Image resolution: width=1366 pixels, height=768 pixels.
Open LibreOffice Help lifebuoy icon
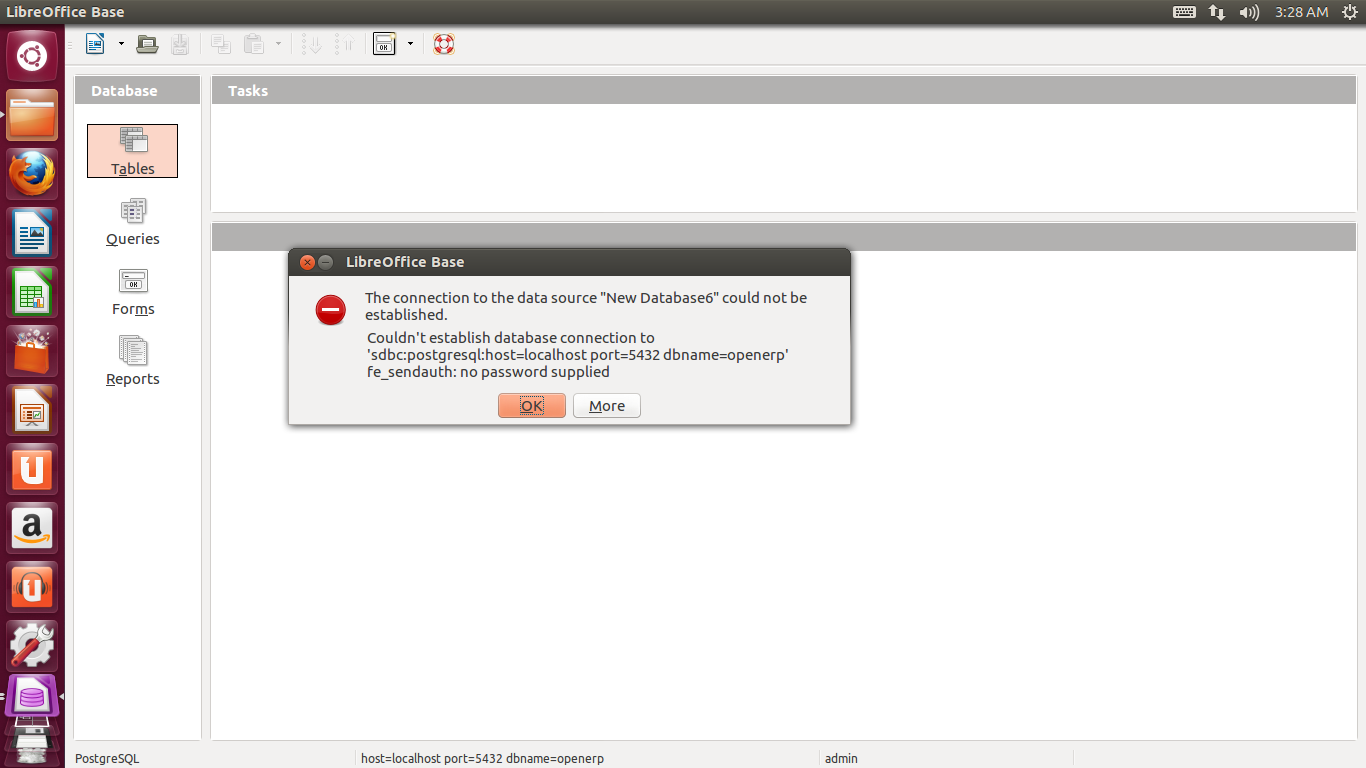click(x=444, y=44)
